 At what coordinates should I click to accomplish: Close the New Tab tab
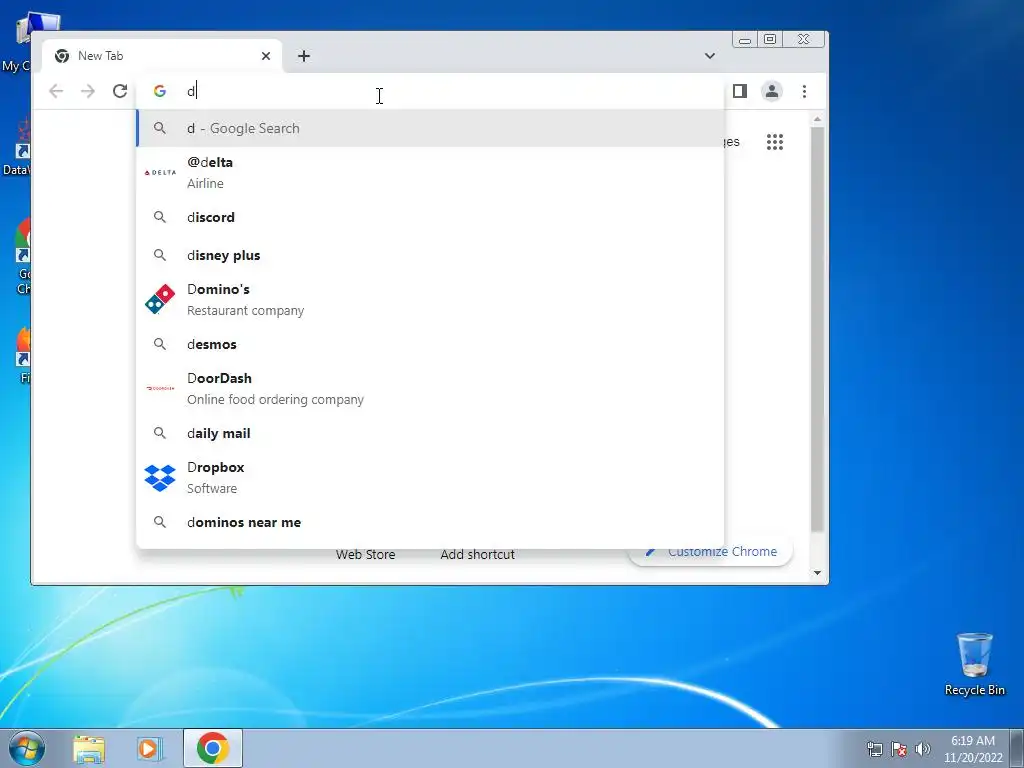pyautogui.click(x=266, y=56)
